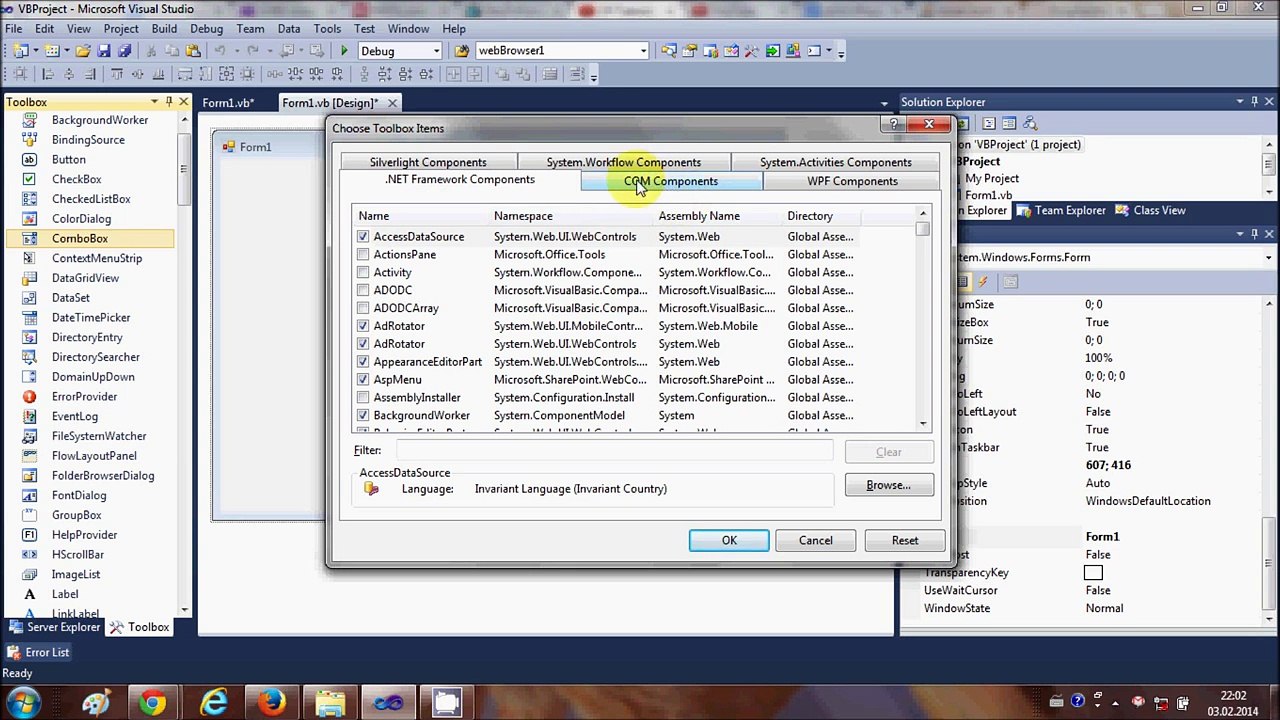Click the Paste clipboard icon
1280x720 pixels.
pos(193,50)
